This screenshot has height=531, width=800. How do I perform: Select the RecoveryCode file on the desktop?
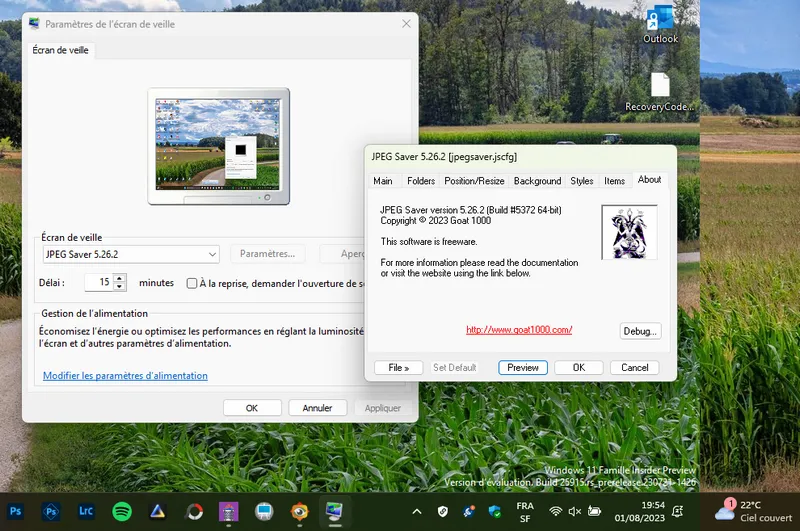tap(660, 92)
